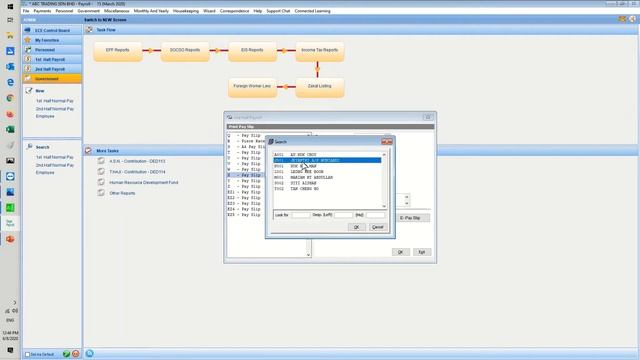Screen dimensions: 640x360
Task: Open Human Resource Development Fund icon
Action: [101, 182]
